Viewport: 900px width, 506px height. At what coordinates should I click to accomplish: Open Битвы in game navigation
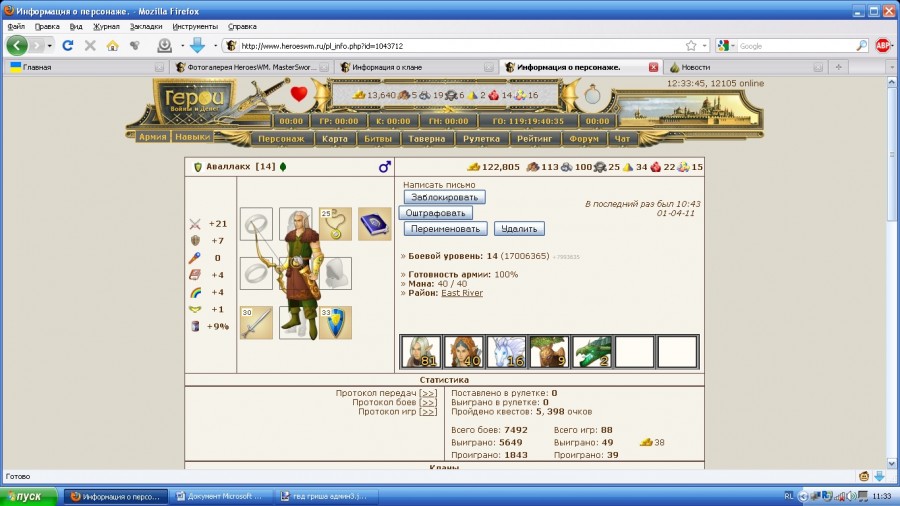click(x=378, y=138)
